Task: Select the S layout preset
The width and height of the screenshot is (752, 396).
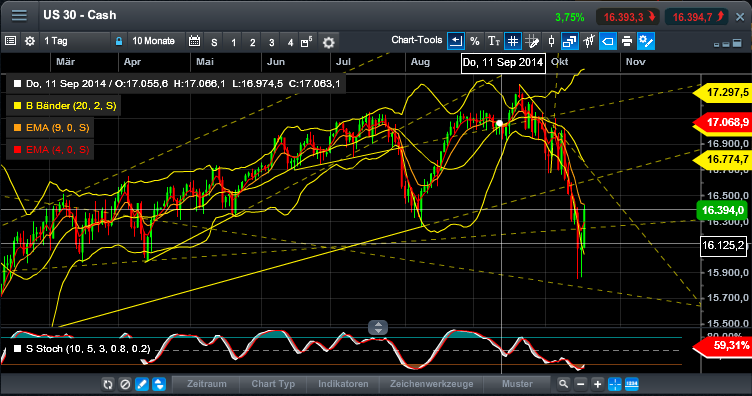Action: point(214,42)
